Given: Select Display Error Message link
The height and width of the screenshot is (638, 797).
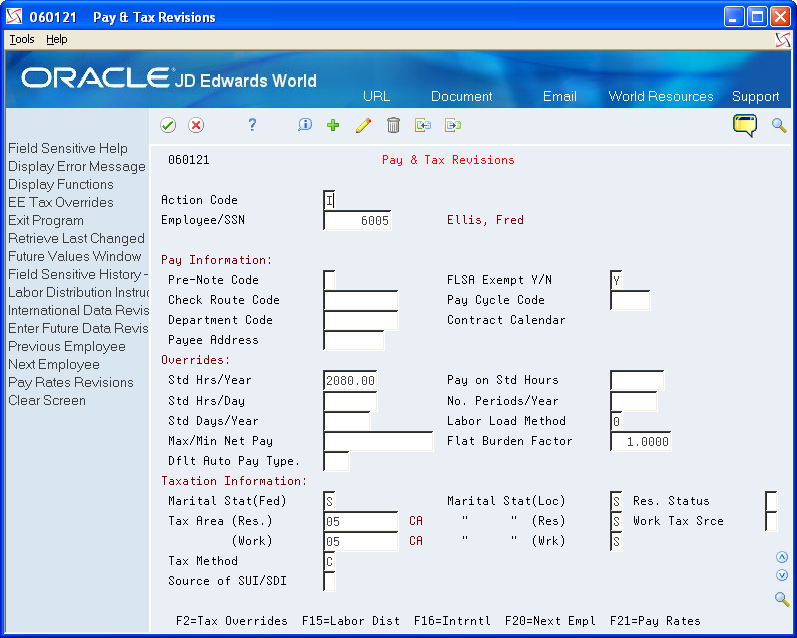Looking at the screenshot, I should pyautogui.click(x=77, y=167).
